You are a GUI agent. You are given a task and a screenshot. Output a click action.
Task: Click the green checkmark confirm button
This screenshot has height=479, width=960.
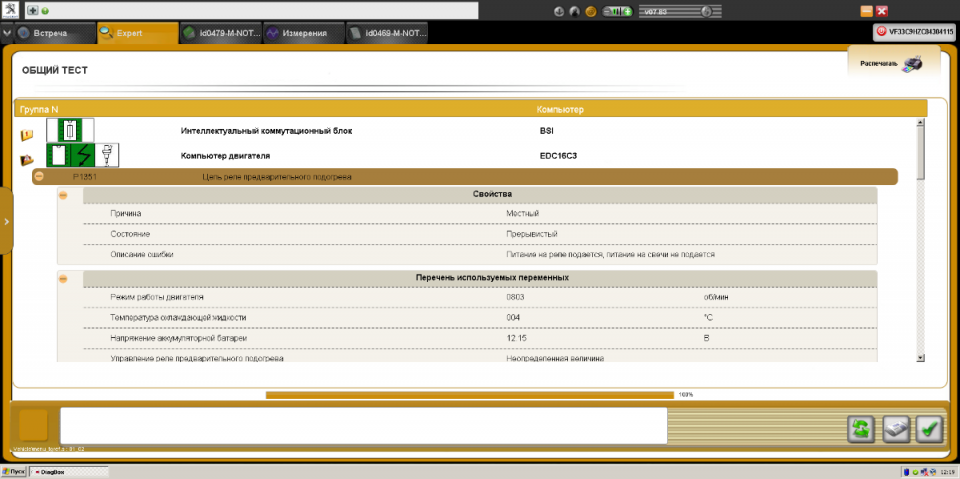coord(929,429)
